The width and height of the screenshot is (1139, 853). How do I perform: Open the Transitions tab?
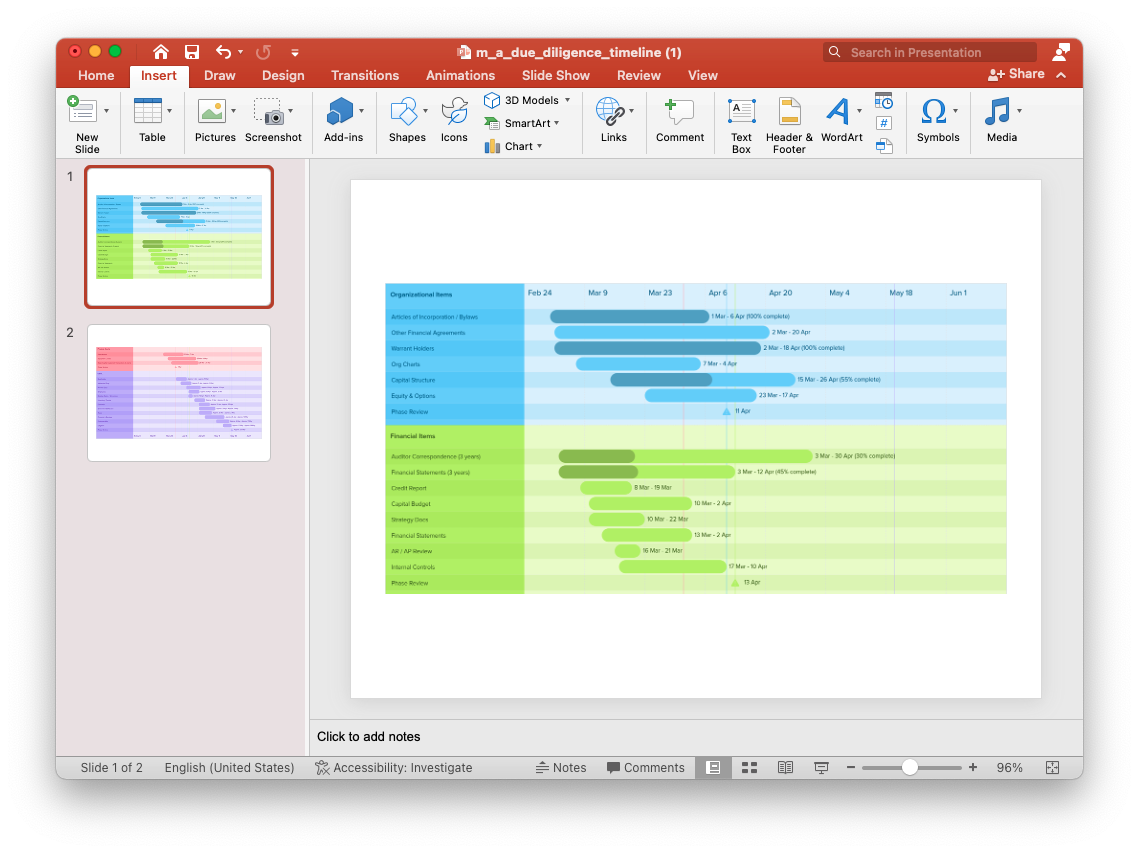click(365, 76)
